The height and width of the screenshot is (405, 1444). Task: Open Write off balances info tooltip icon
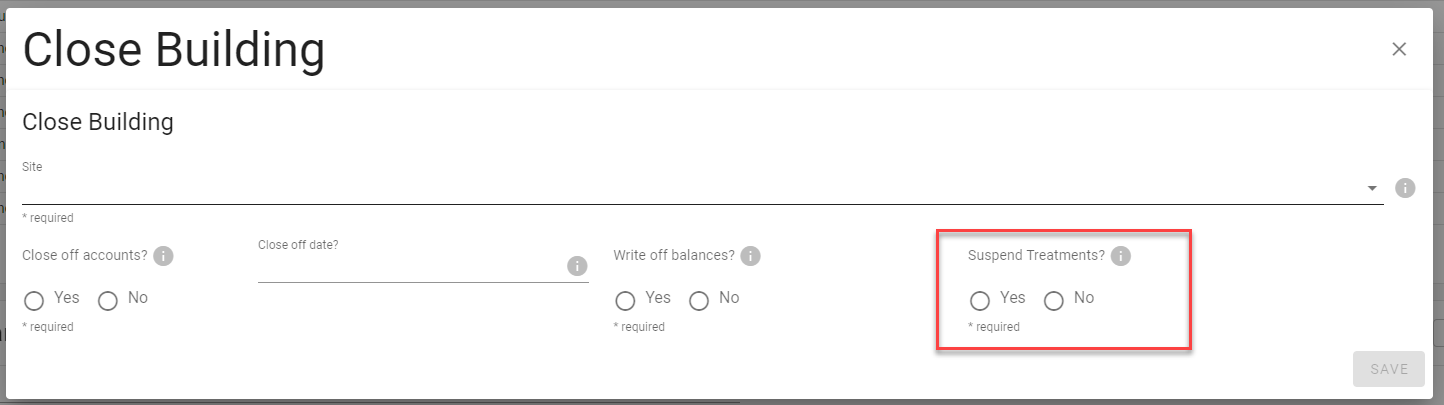click(750, 256)
